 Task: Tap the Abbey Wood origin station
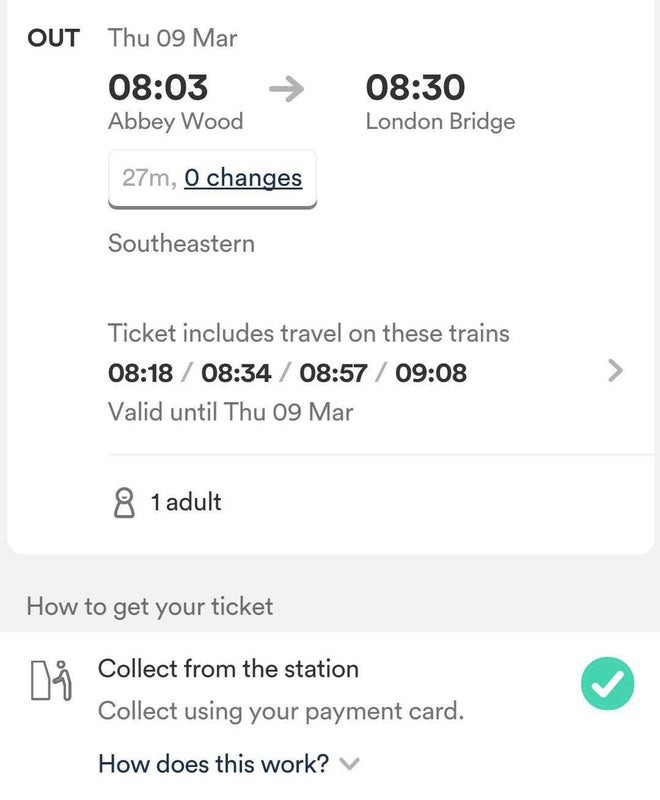175,122
